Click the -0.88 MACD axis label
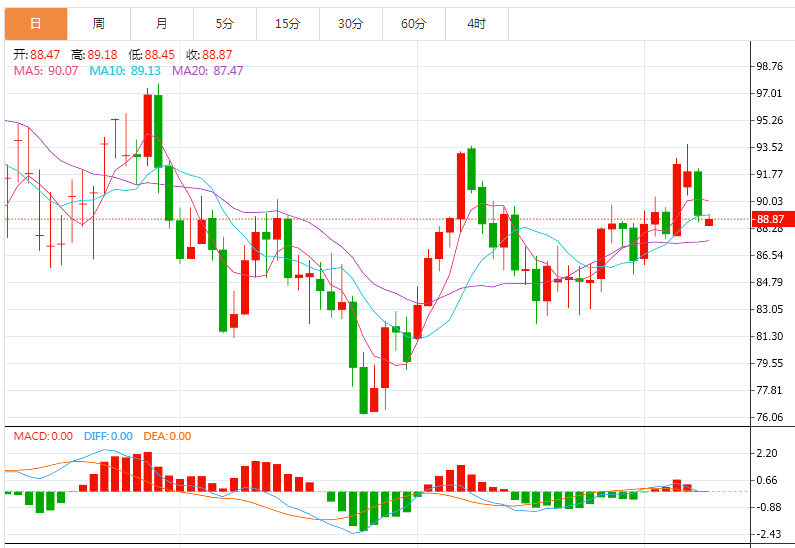The height and width of the screenshot is (548, 795). click(x=769, y=507)
